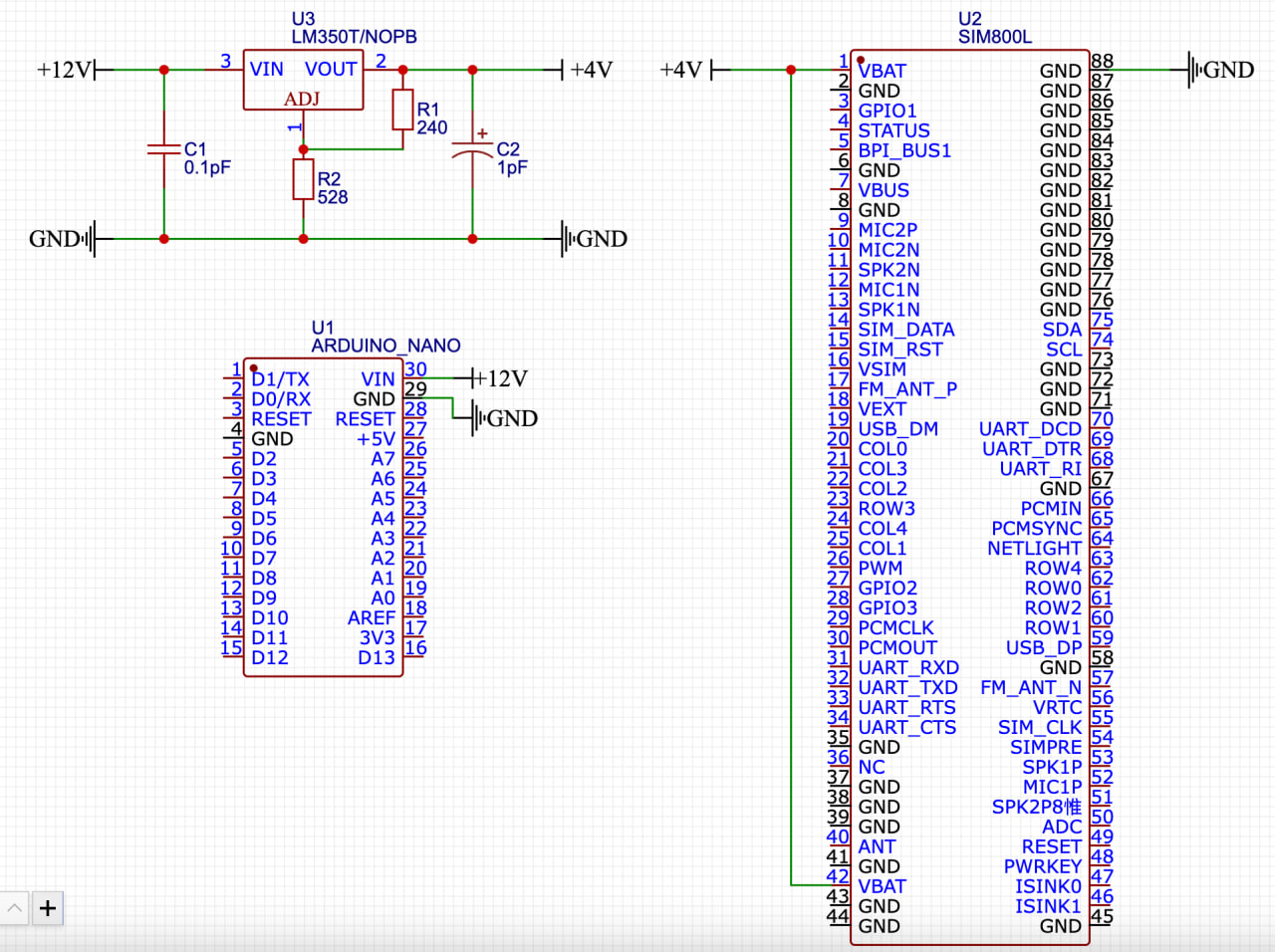
Task: Select Arduino VIN pin label
Action: click(379, 379)
